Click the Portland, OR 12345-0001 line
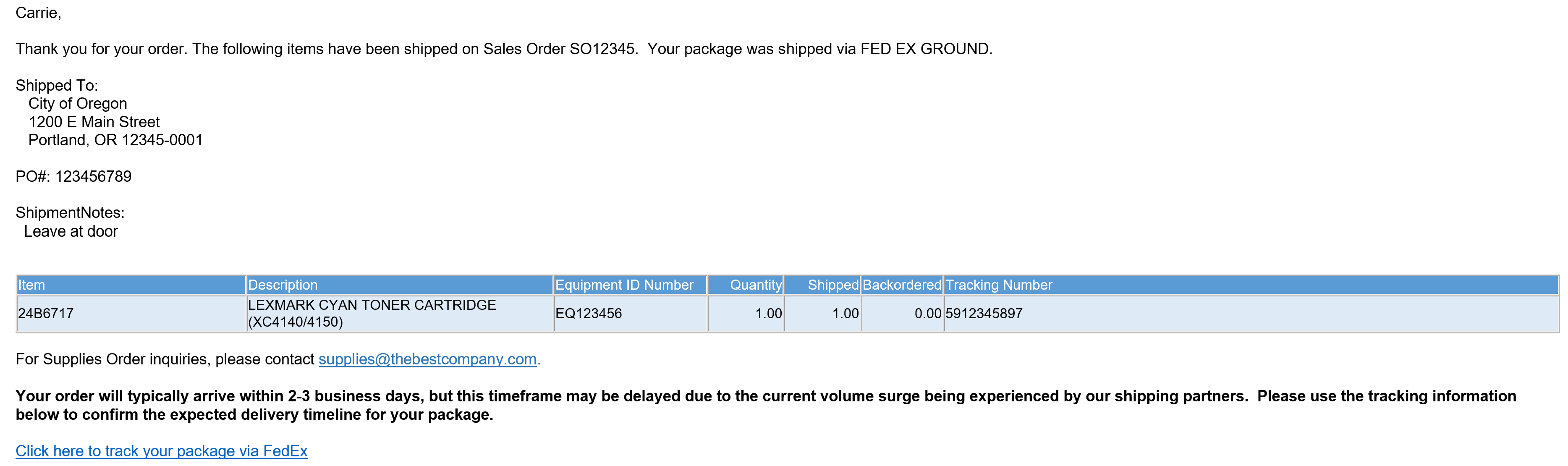This screenshot has height=466, width=1568. coord(115,140)
